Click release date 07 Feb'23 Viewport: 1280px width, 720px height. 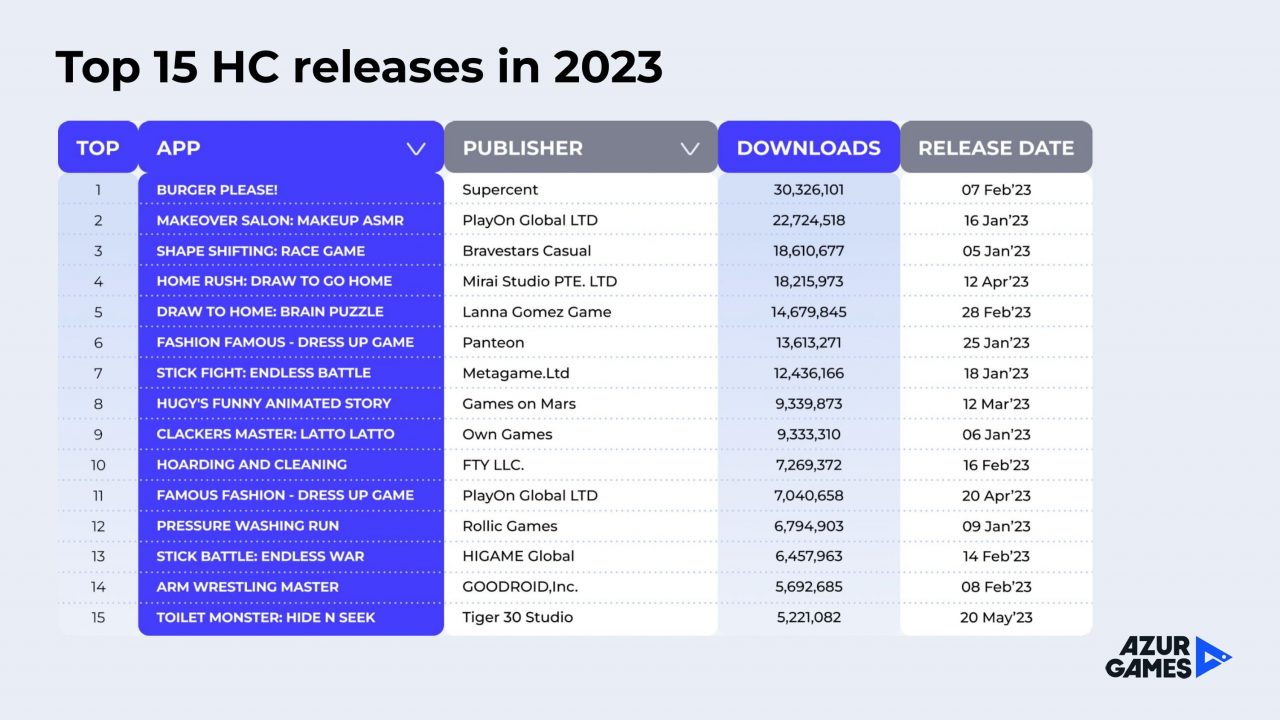click(996, 190)
